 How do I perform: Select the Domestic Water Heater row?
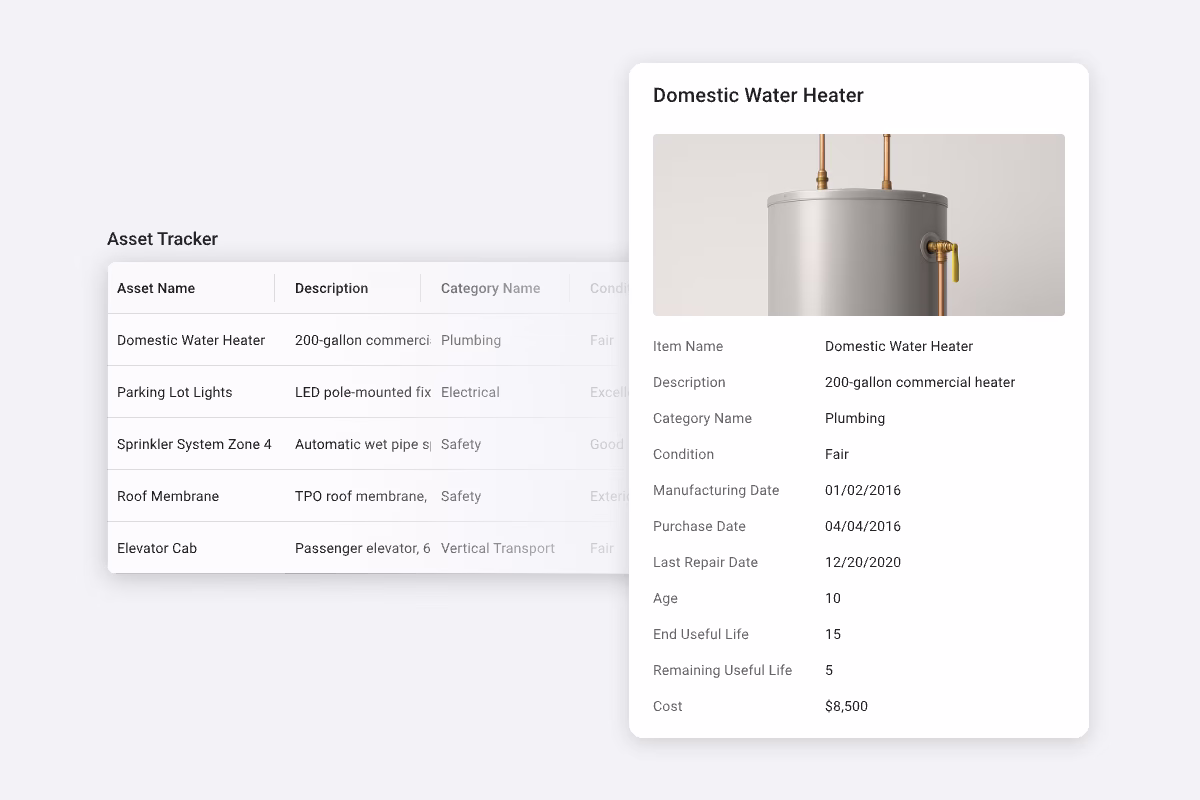click(x=191, y=340)
